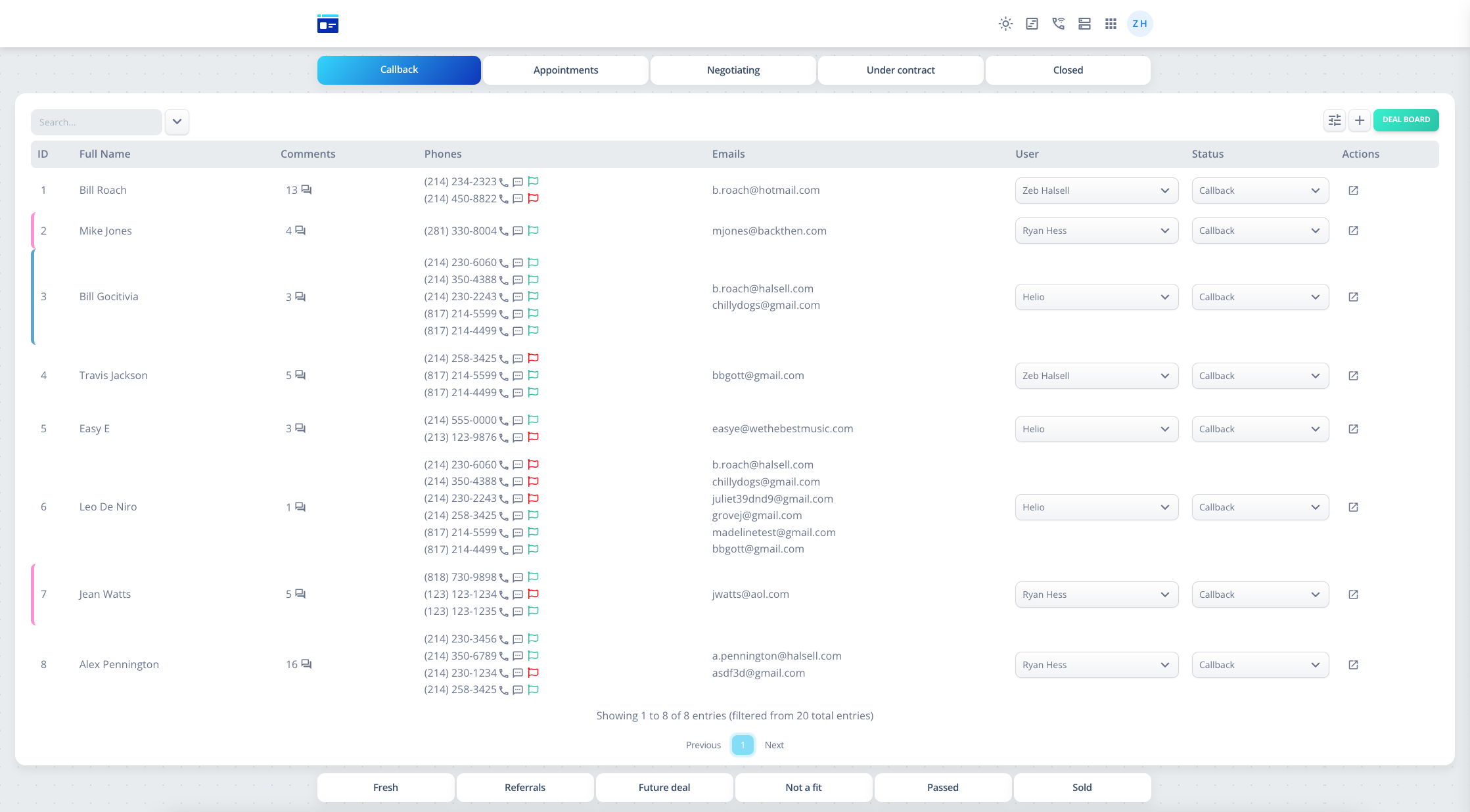Screen dimensions: 1470x812
Task: Expand the search filter dropdown arrow
Action: click(177, 121)
